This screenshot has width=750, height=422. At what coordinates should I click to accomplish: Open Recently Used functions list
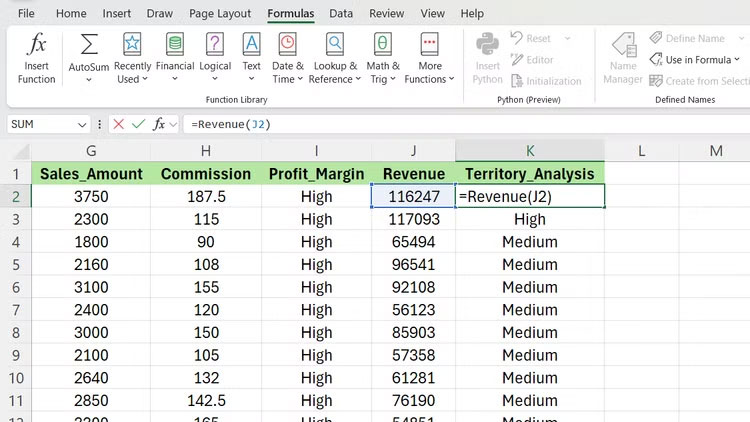[x=132, y=56]
